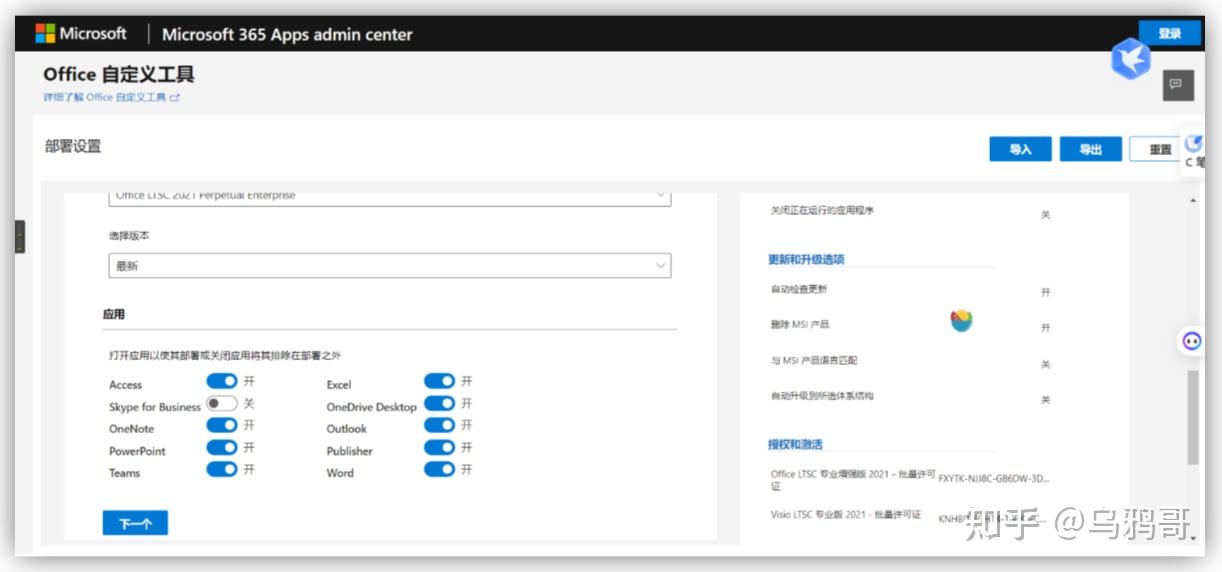The width and height of the screenshot is (1222, 572).
Task: Click the vertical scrollbar thumb
Action: click(x=1192, y=417)
